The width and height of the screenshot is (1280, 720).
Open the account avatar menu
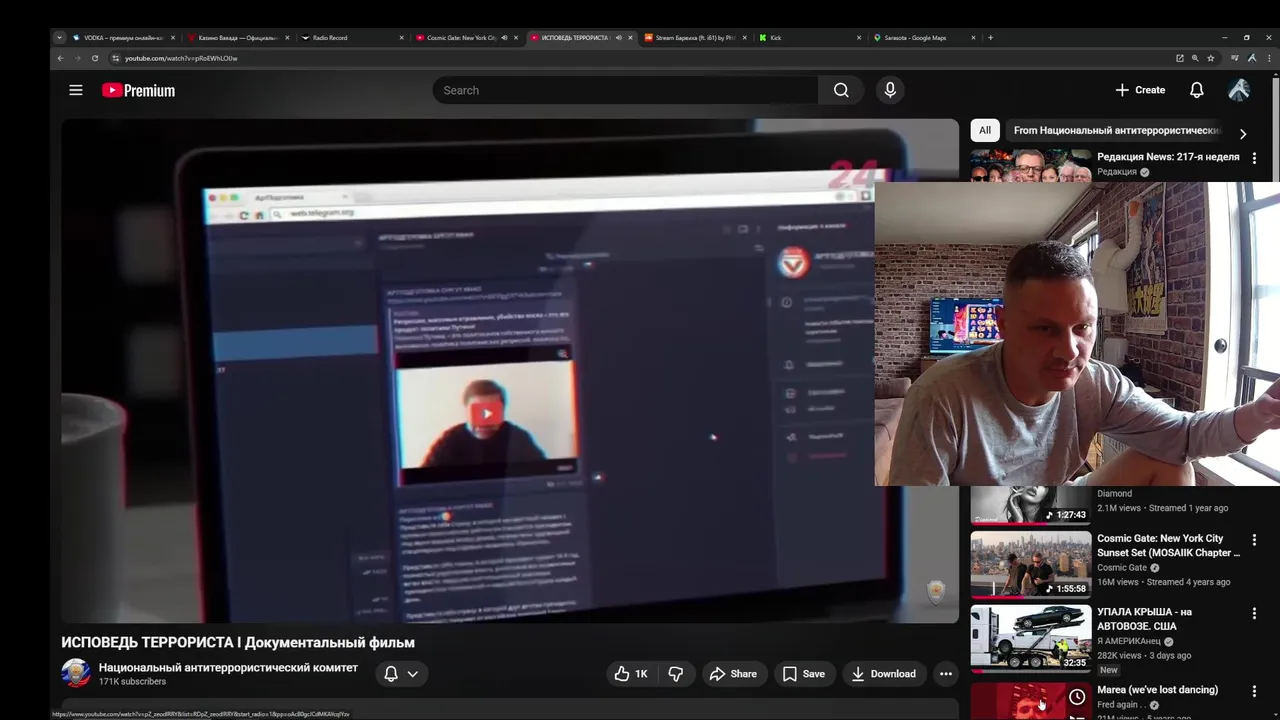[x=1239, y=90]
